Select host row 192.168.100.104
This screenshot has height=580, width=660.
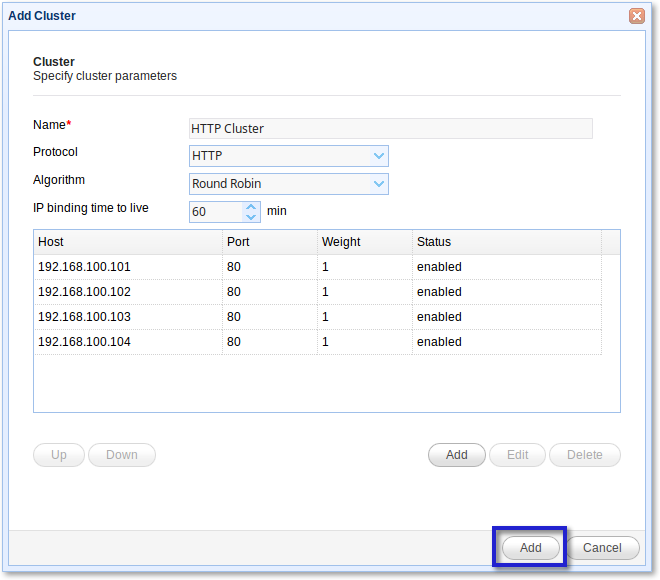click(x=318, y=342)
